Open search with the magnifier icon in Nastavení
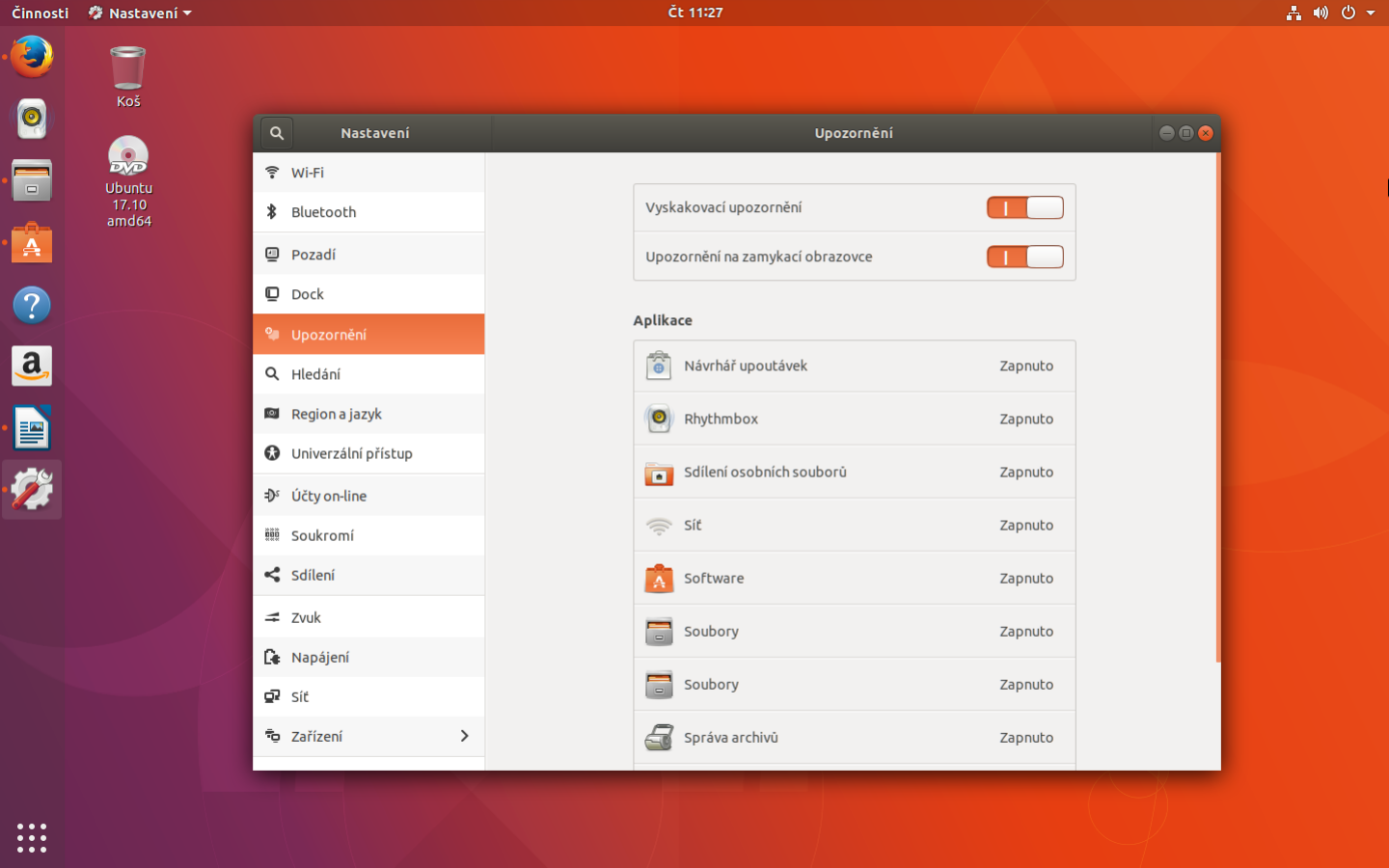This screenshot has height=868, width=1389. (x=276, y=132)
